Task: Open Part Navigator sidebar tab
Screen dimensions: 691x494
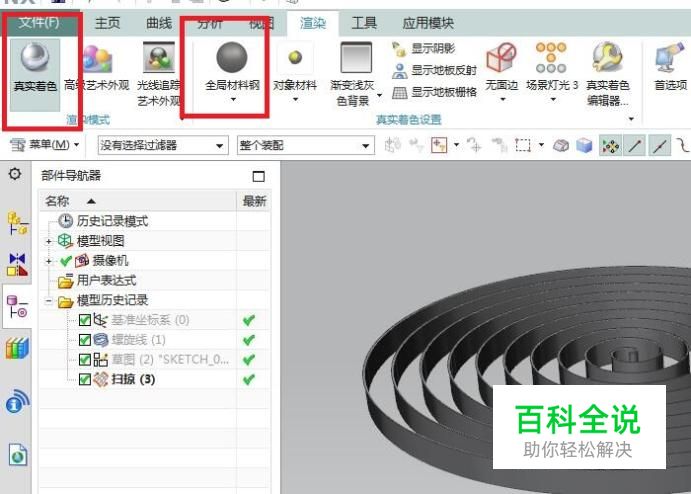Action: (x=17, y=307)
